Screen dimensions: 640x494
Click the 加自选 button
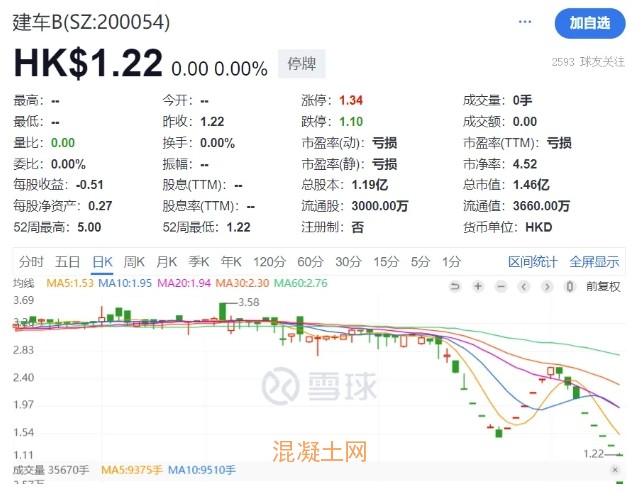click(589, 23)
